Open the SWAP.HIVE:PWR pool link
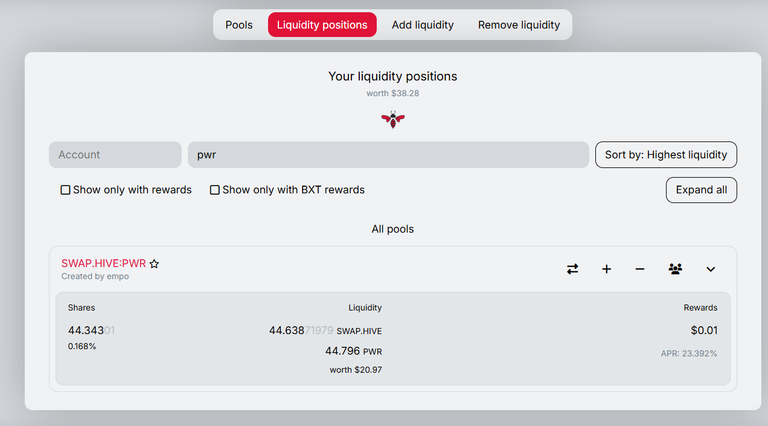 coord(103,263)
